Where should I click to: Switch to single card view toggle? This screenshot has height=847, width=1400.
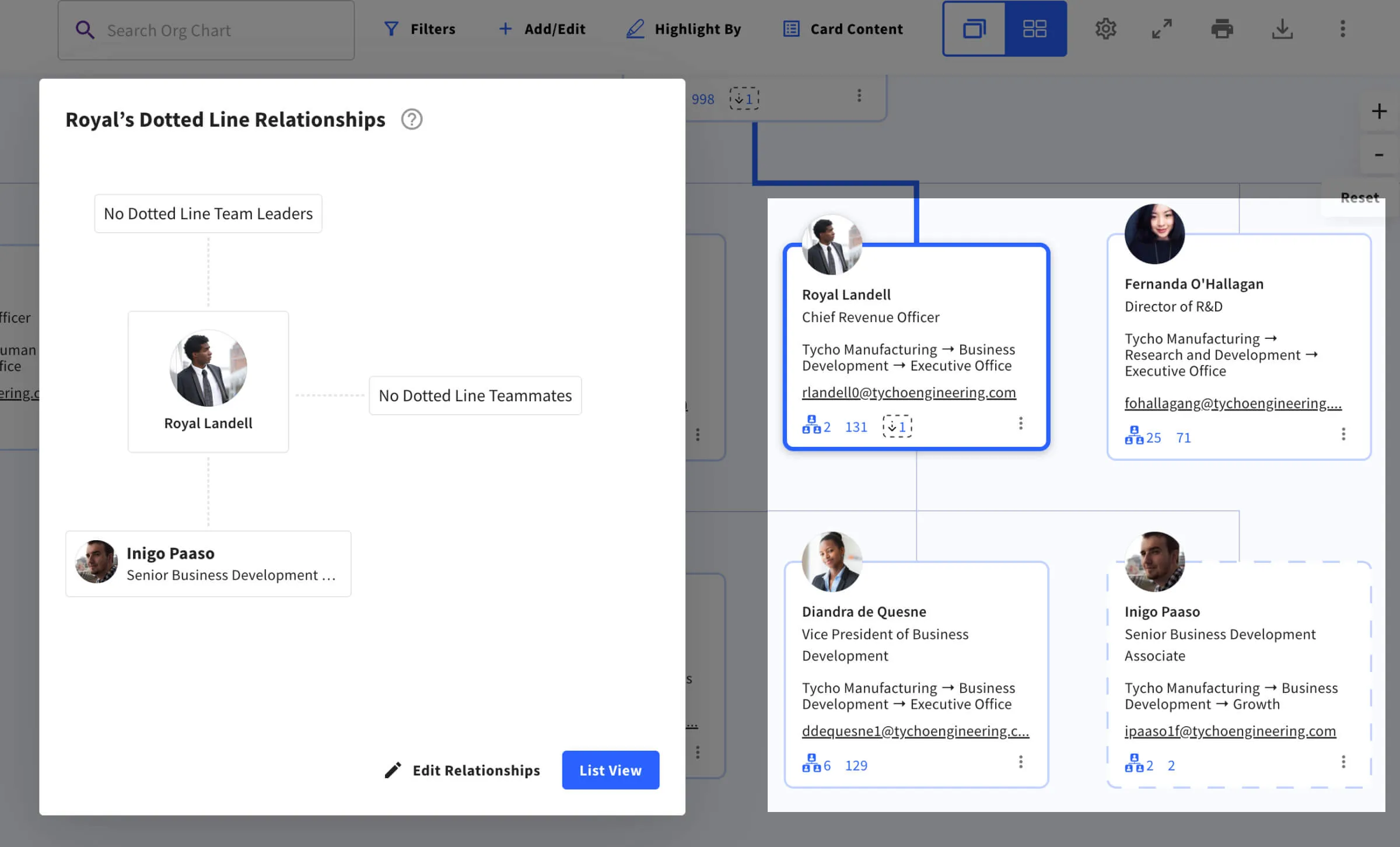pos(974,29)
